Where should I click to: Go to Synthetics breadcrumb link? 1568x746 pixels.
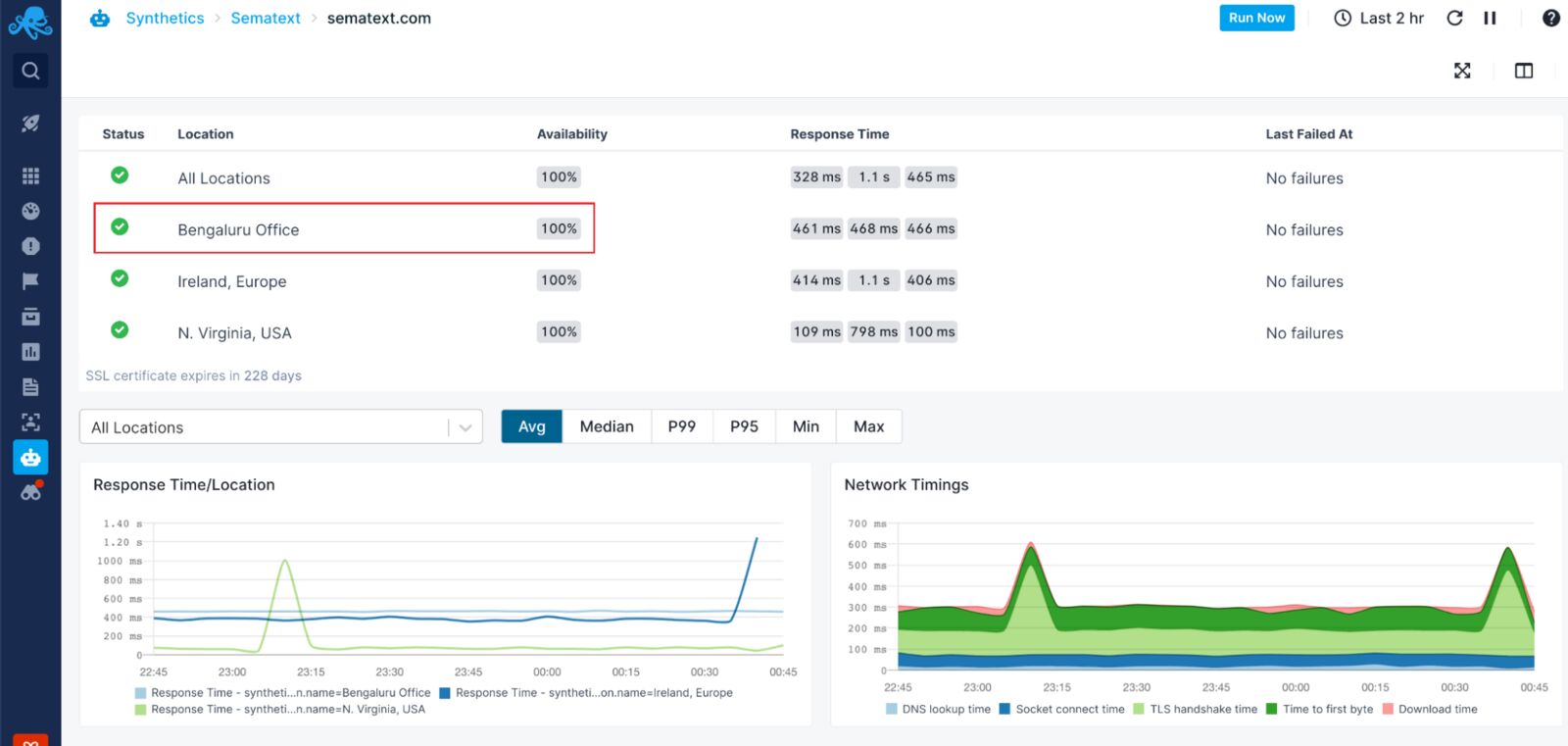tap(165, 18)
